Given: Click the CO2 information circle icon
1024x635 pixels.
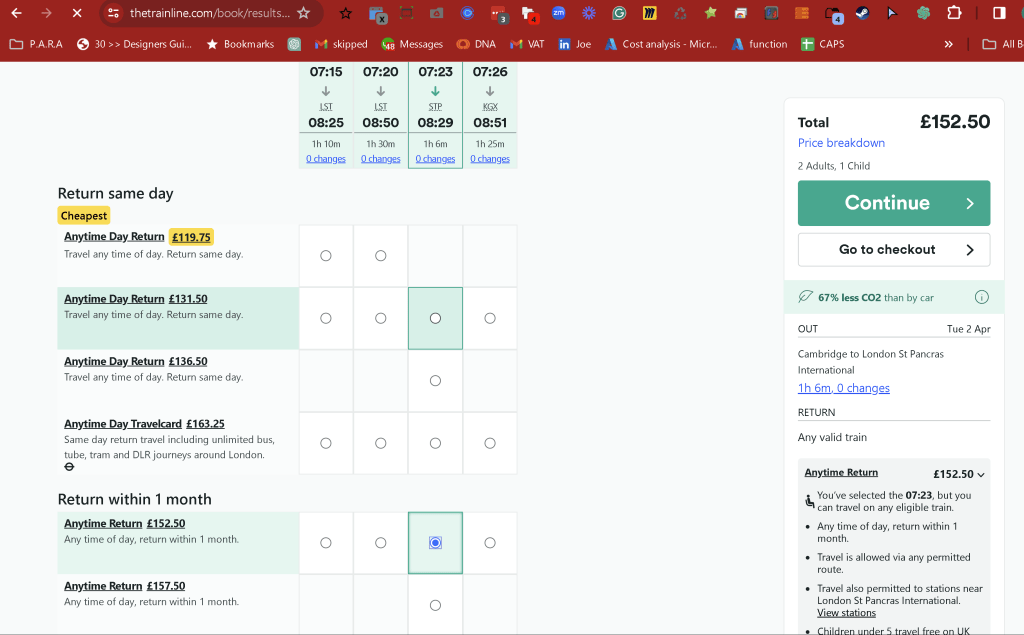Looking at the screenshot, I should tap(981, 297).
